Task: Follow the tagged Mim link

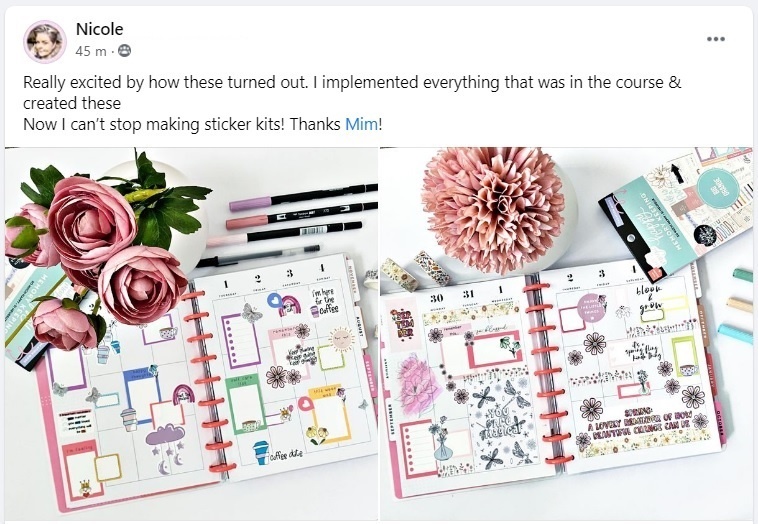Action: click(361, 124)
